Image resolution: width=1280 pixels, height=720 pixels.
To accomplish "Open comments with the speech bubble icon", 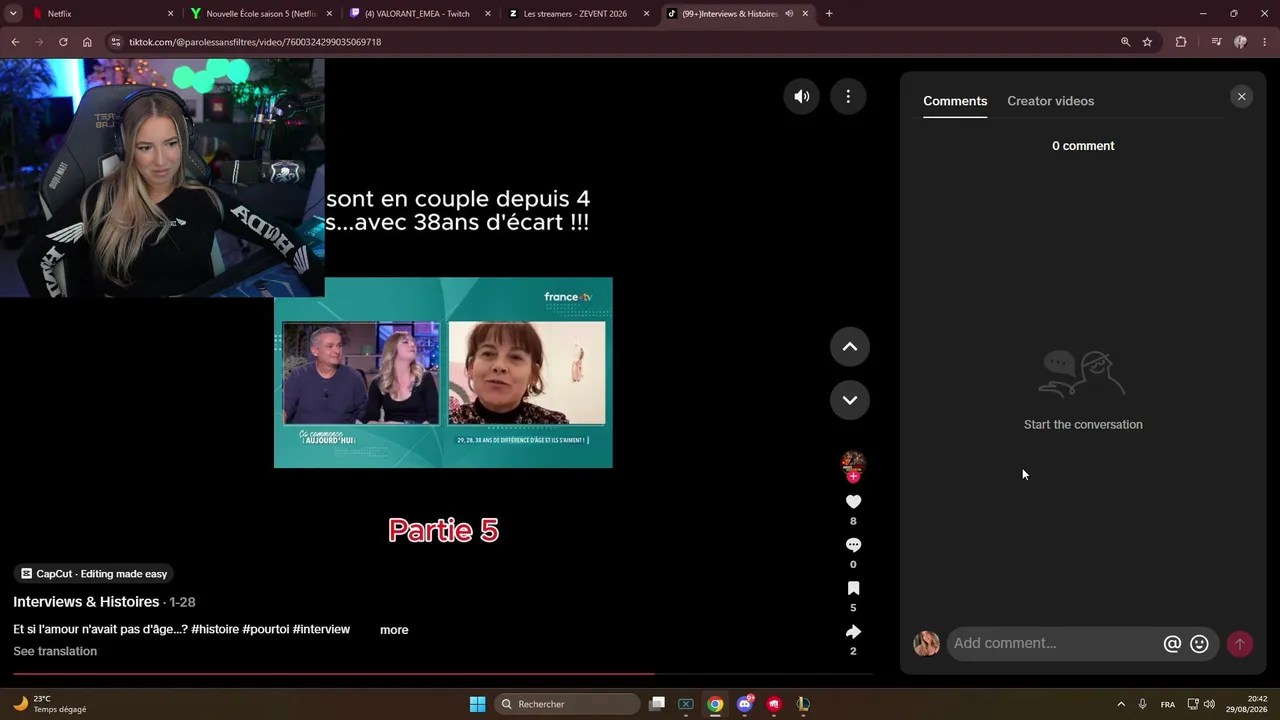I will click(853, 545).
